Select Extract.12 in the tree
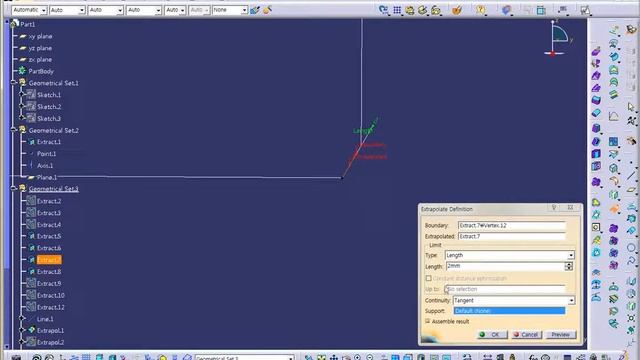 pos(51,307)
